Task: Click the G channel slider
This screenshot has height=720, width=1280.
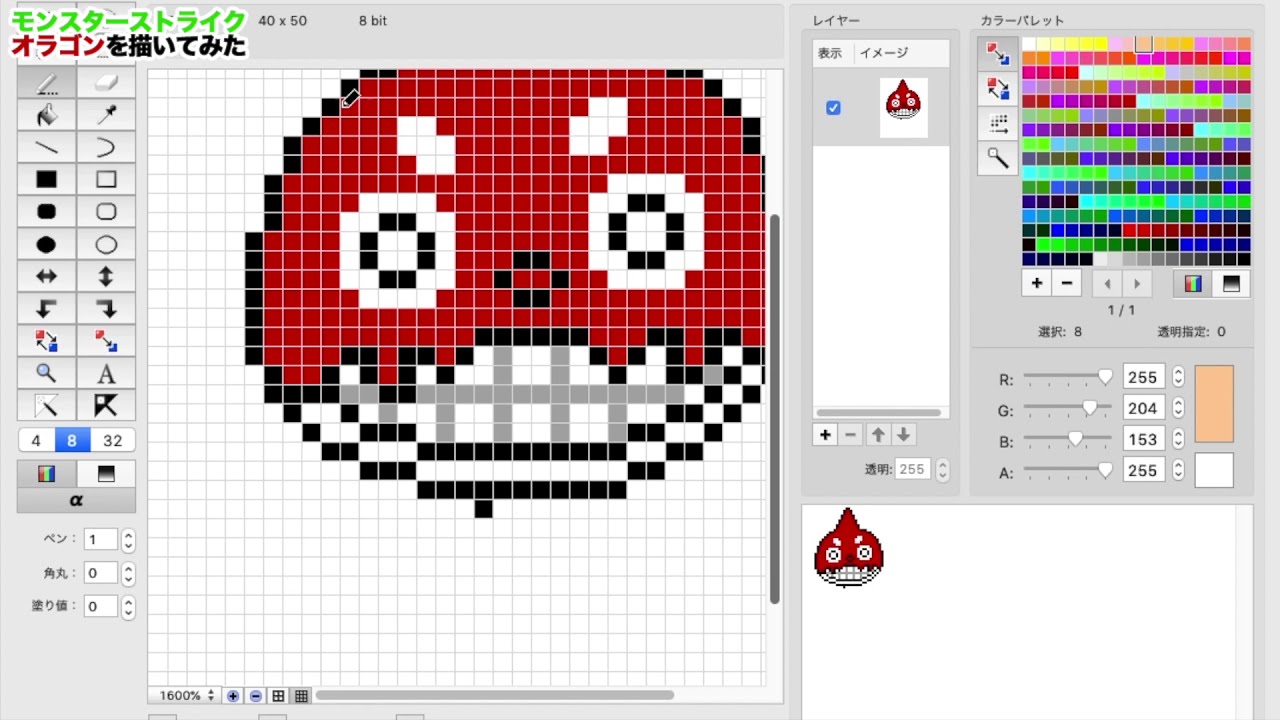Action: pyautogui.click(x=1067, y=408)
